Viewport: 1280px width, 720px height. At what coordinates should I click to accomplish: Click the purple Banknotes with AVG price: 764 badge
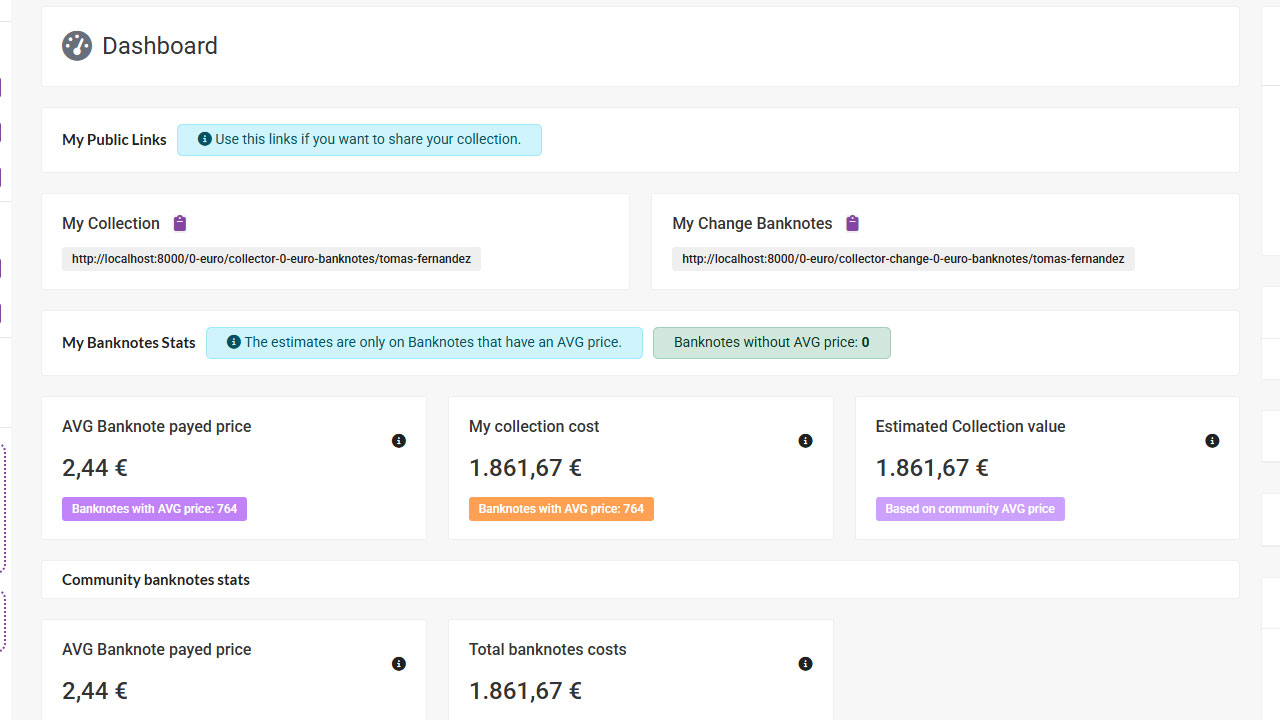(x=154, y=509)
